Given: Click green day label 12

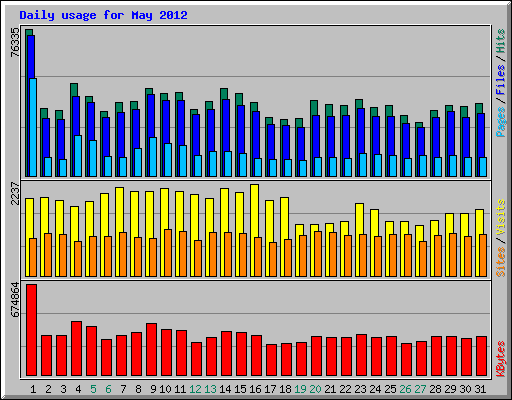Looking at the screenshot, I should (195, 389).
